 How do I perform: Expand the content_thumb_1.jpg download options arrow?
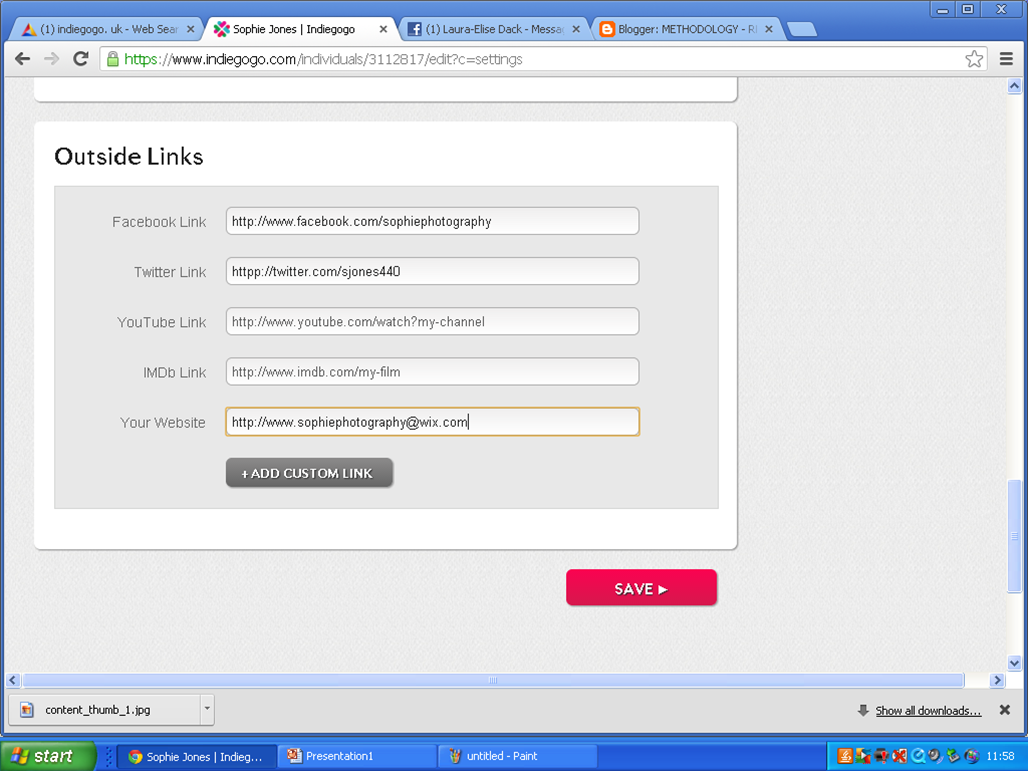pos(207,709)
